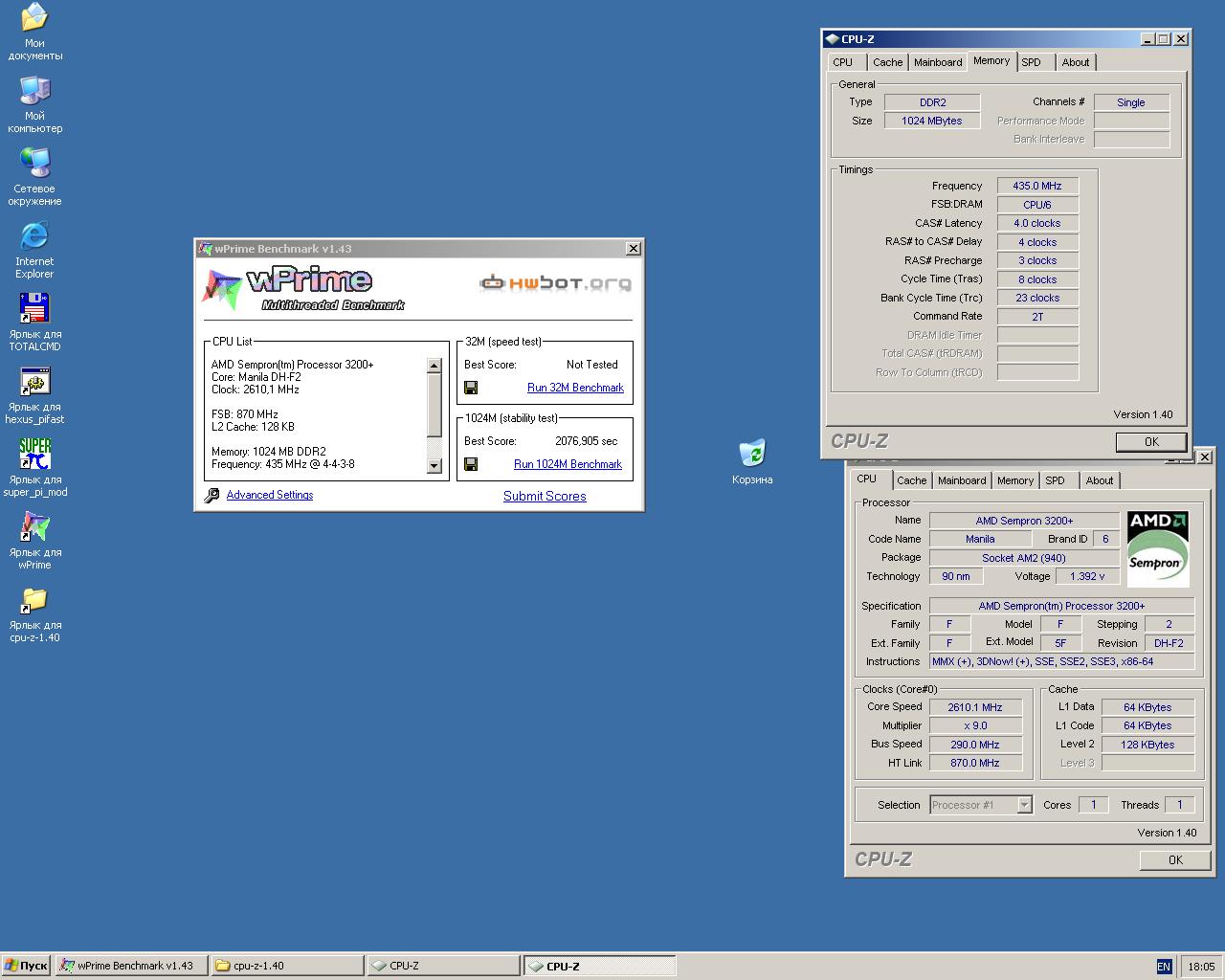Open the Мои документы desktop folder icon
Viewport: 1225px width, 980px height.
tap(34, 17)
